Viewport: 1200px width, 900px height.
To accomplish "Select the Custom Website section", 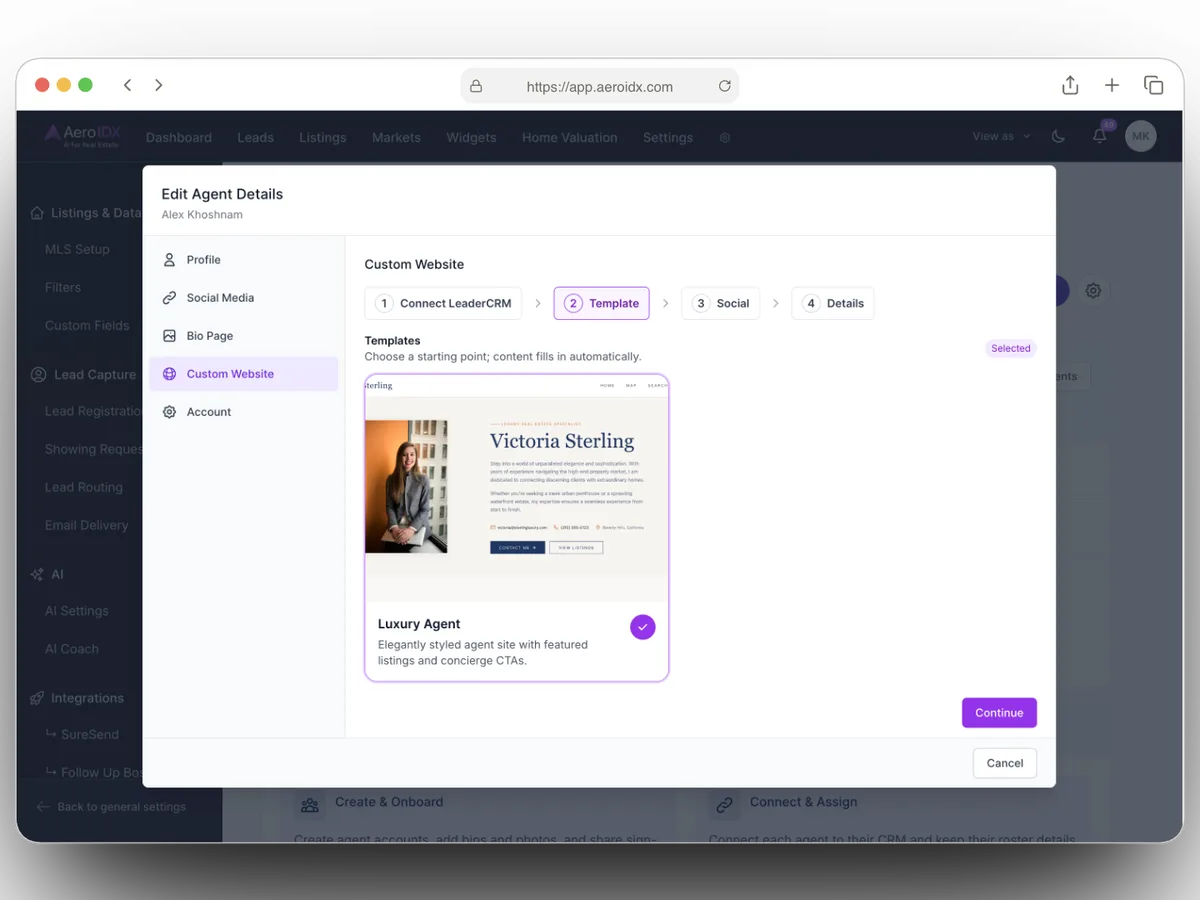I will (x=243, y=374).
